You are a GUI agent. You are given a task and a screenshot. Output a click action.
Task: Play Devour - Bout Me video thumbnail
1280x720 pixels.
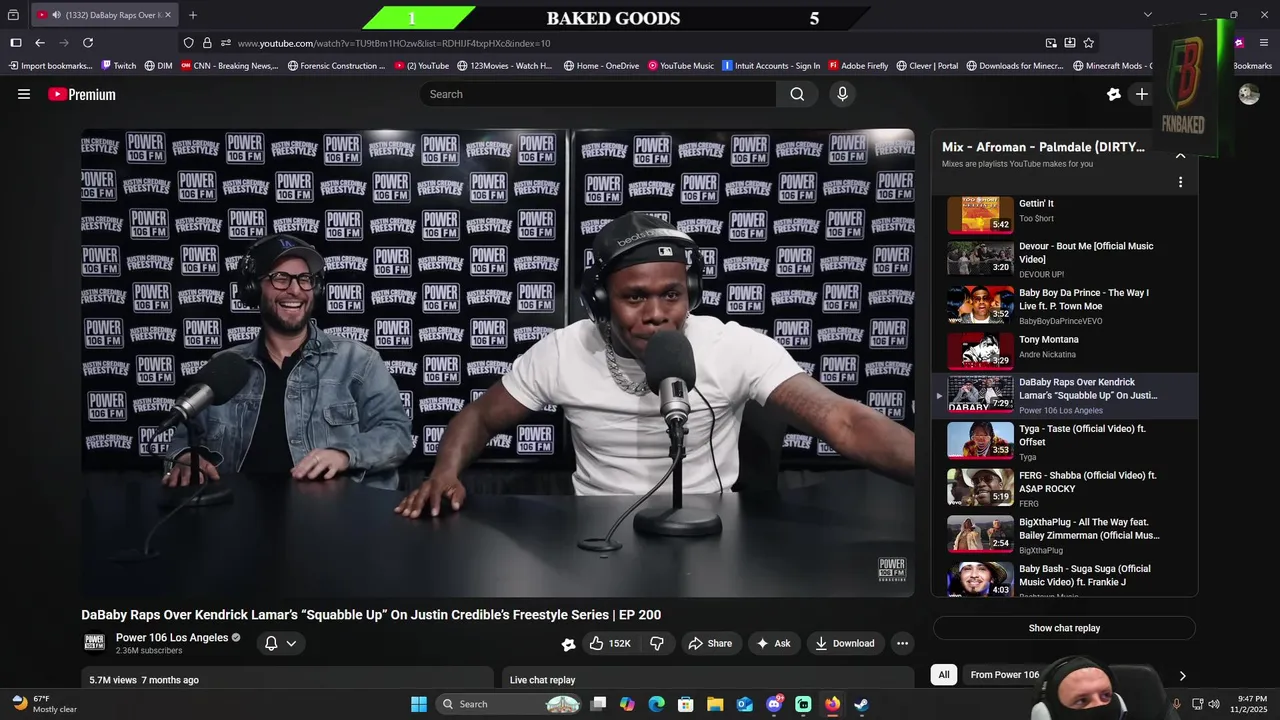tap(980, 259)
